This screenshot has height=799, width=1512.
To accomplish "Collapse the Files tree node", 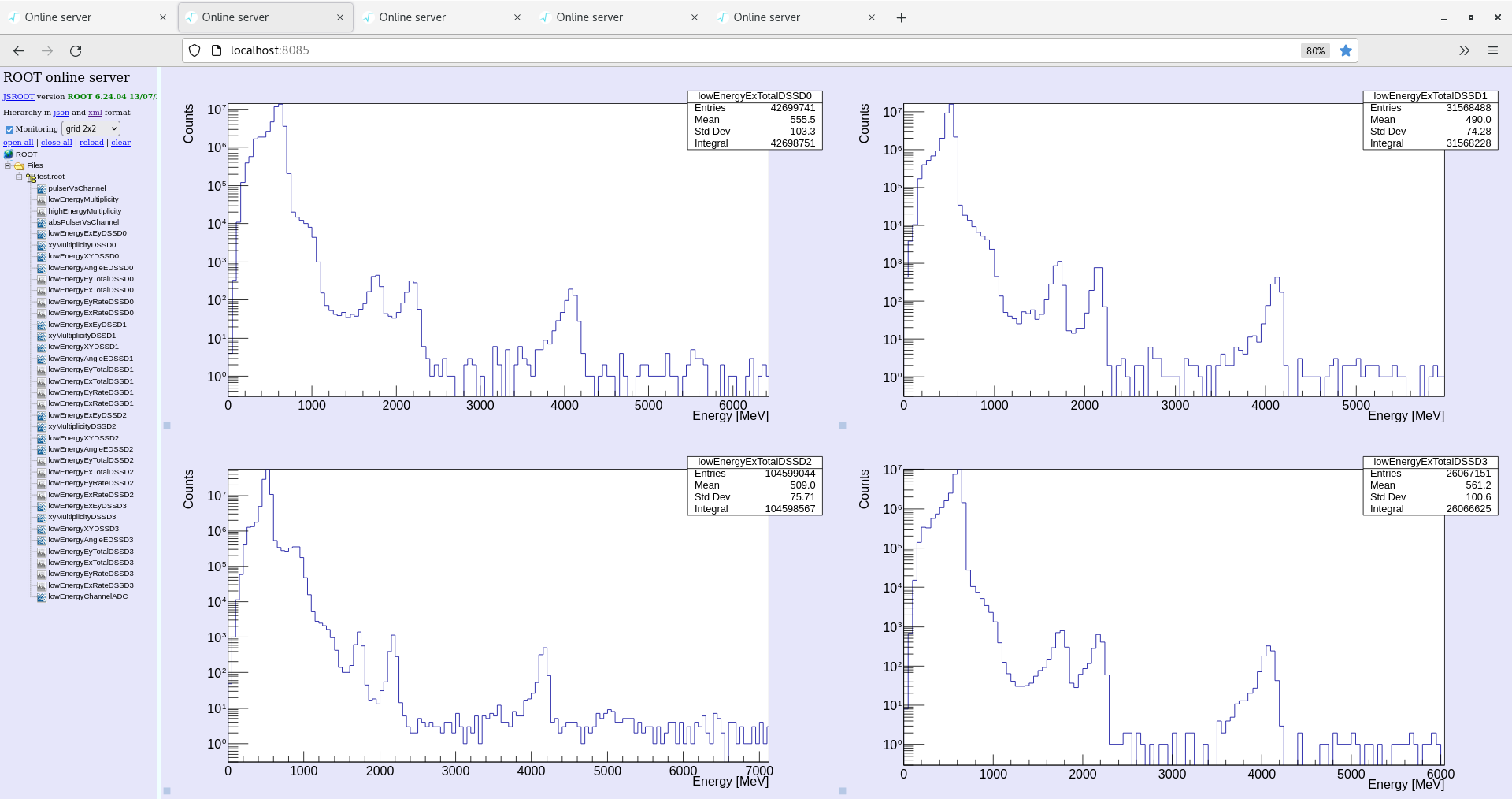I will click(x=8, y=165).
